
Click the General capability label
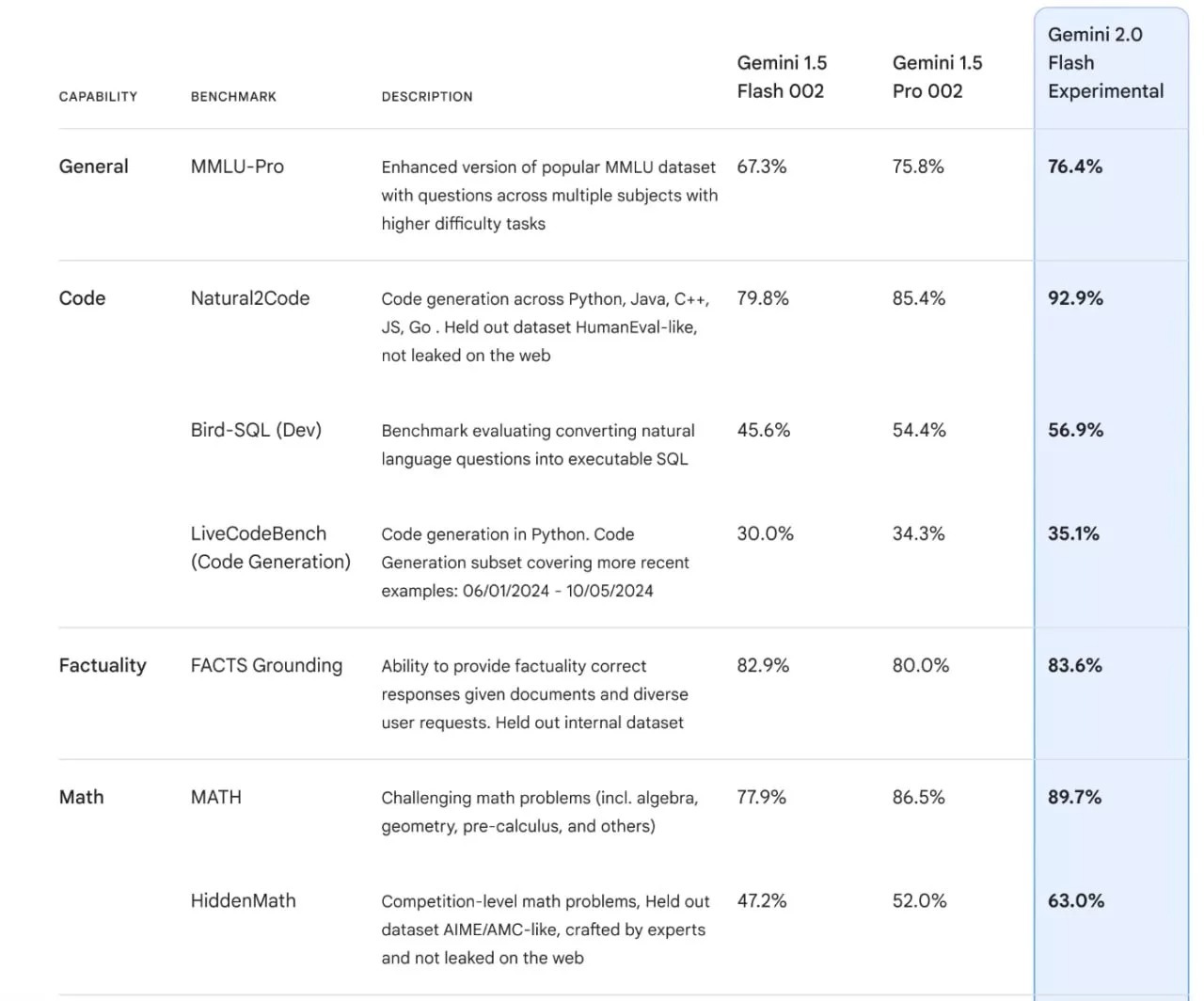[93, 167]
